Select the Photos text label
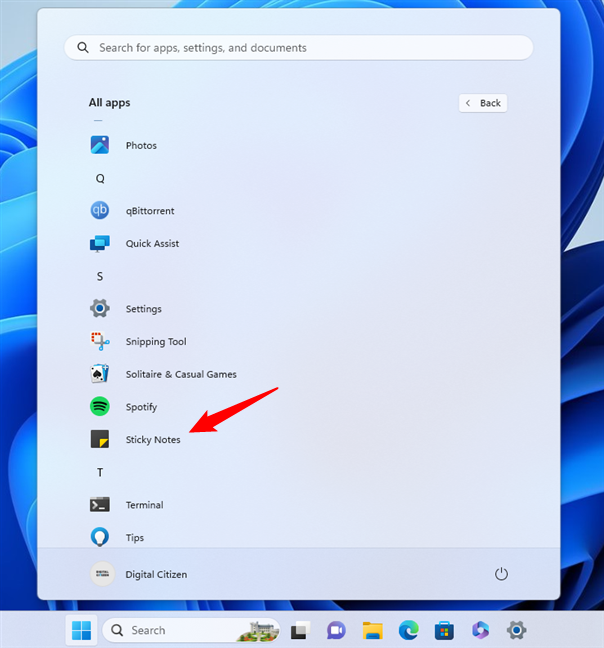This screenshot has width=604, height=648. [x=141, y=145]
